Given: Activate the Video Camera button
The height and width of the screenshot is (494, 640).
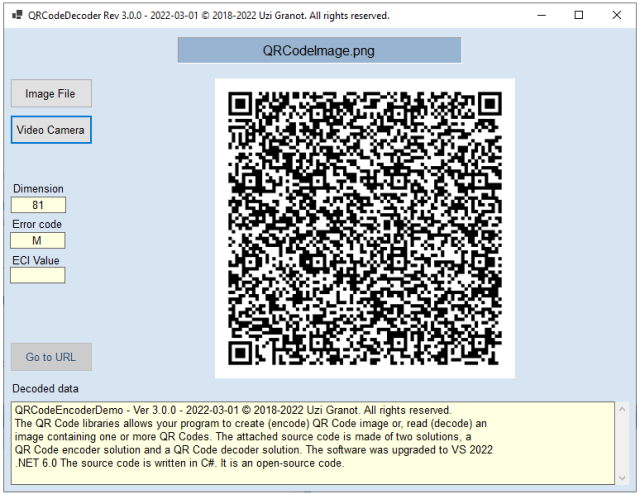Looking at the screenshot, I should [x=51, y=130].
